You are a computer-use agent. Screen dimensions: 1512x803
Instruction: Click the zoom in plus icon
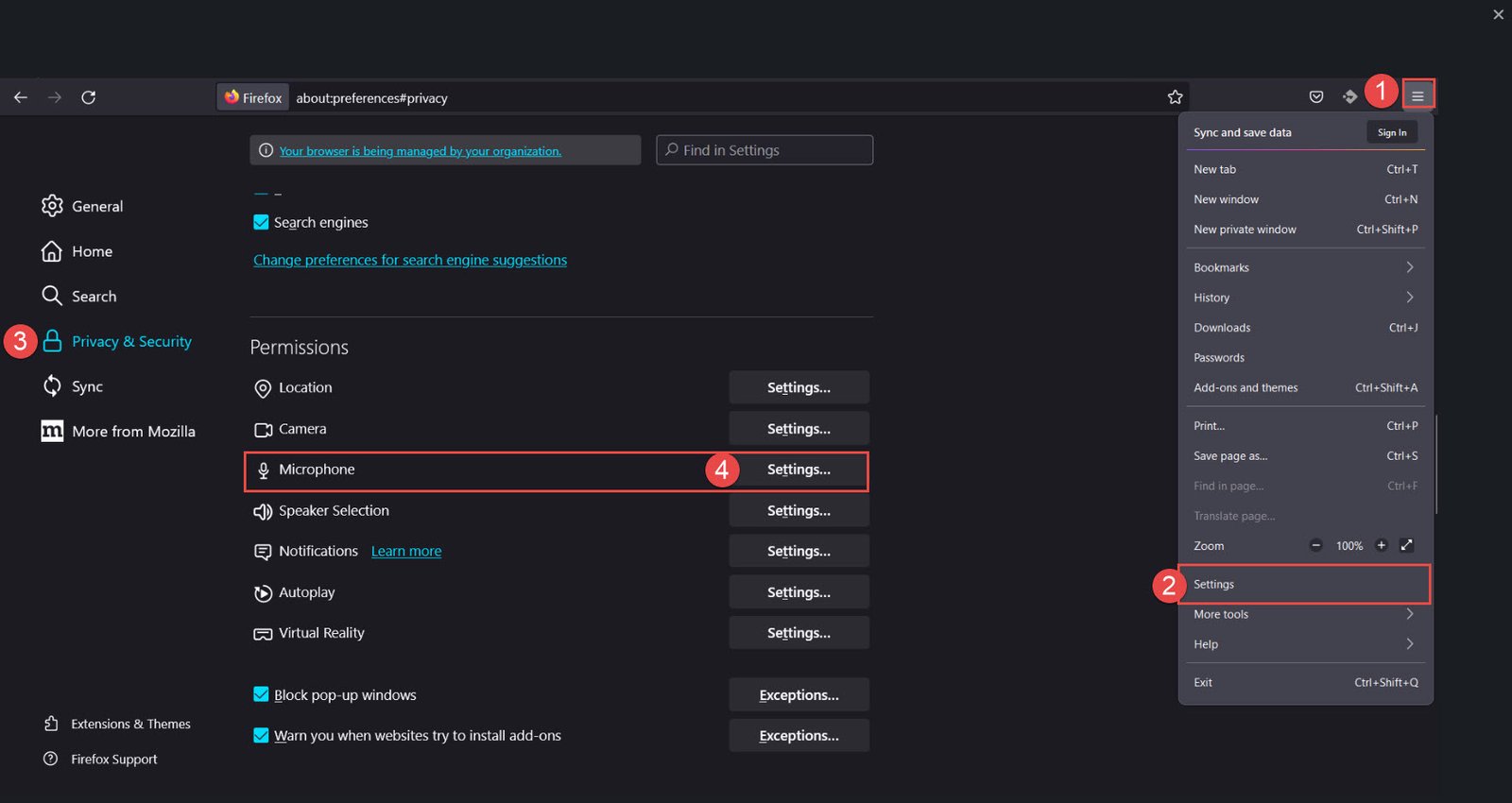tap(1381, 545)
